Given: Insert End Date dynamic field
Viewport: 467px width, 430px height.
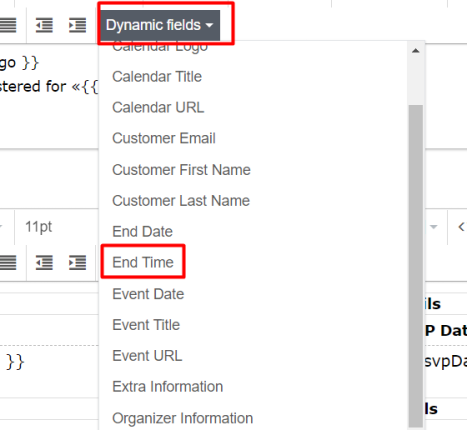Looking at the screenshot, I should click(142, 232).
